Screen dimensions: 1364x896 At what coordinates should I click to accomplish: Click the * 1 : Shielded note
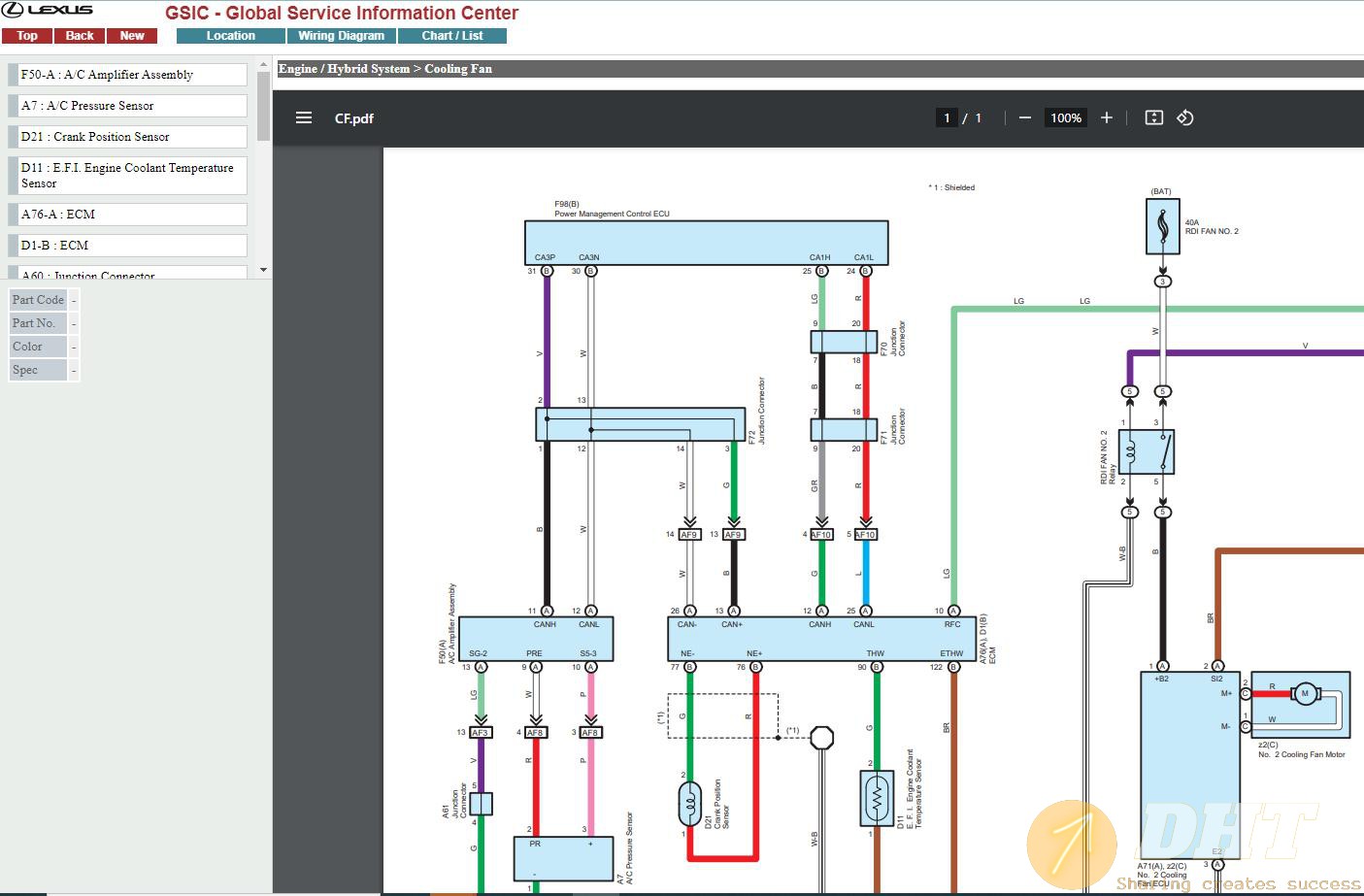(x=951, y=187)
